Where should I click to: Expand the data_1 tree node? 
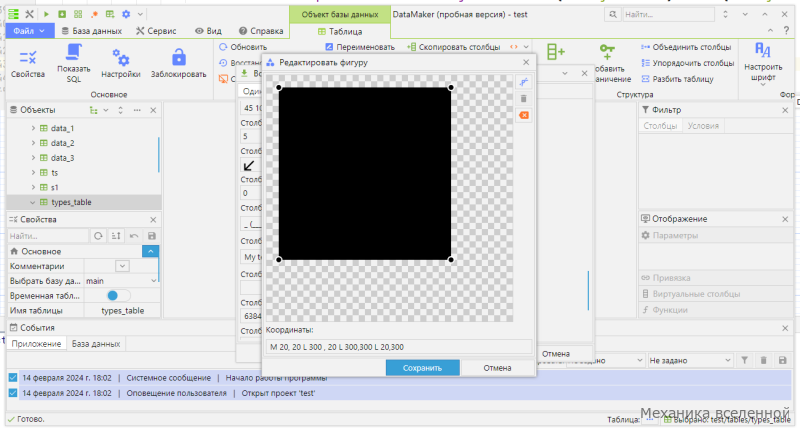click(x=33, y=129)
